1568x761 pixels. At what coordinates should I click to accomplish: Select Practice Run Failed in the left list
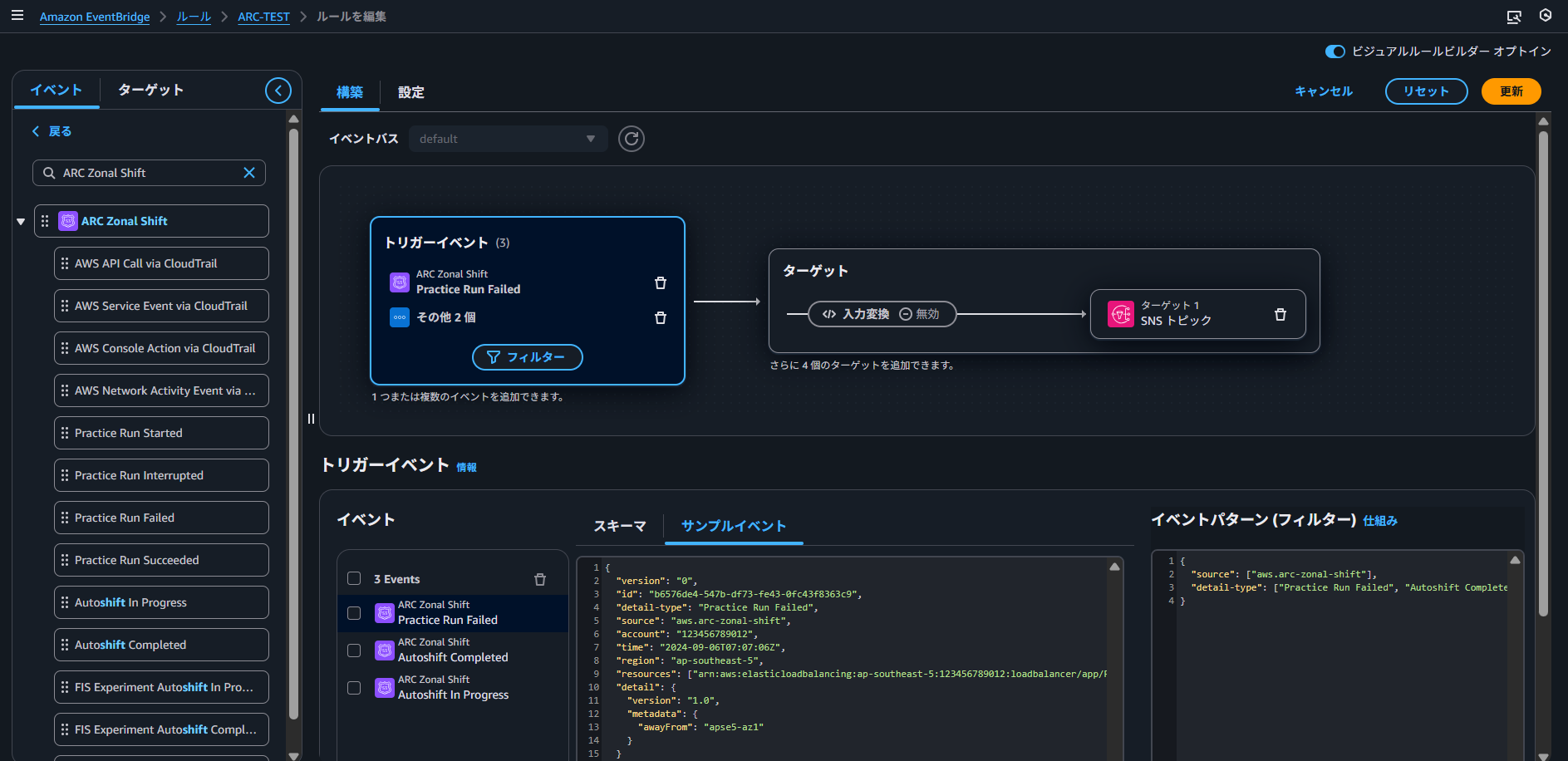coord(161,518)
